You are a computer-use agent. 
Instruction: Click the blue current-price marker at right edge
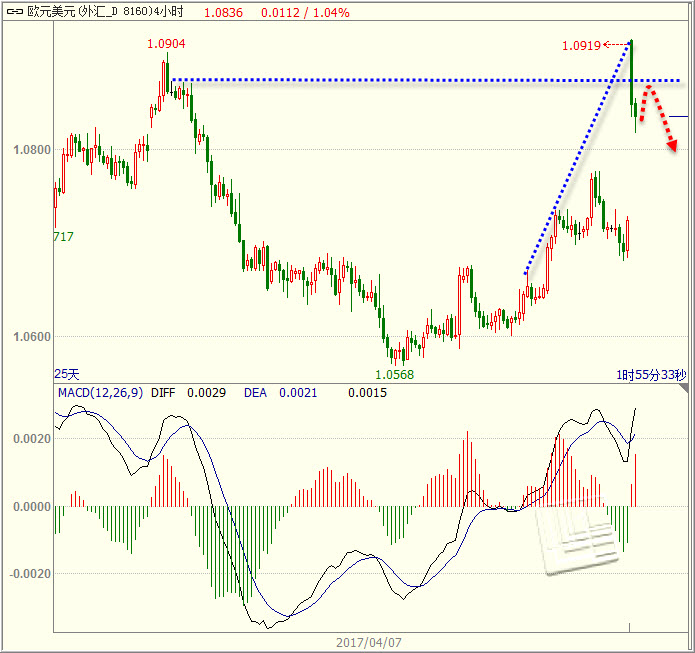click(x=677, y=117)
